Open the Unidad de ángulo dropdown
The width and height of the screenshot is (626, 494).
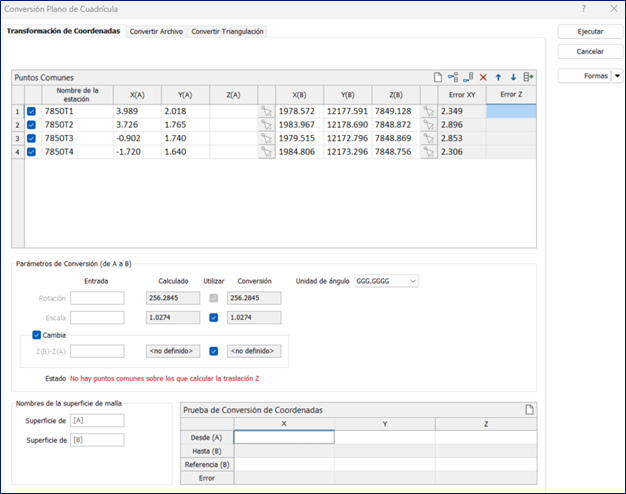pyautogui.click(x=386, y=281)
